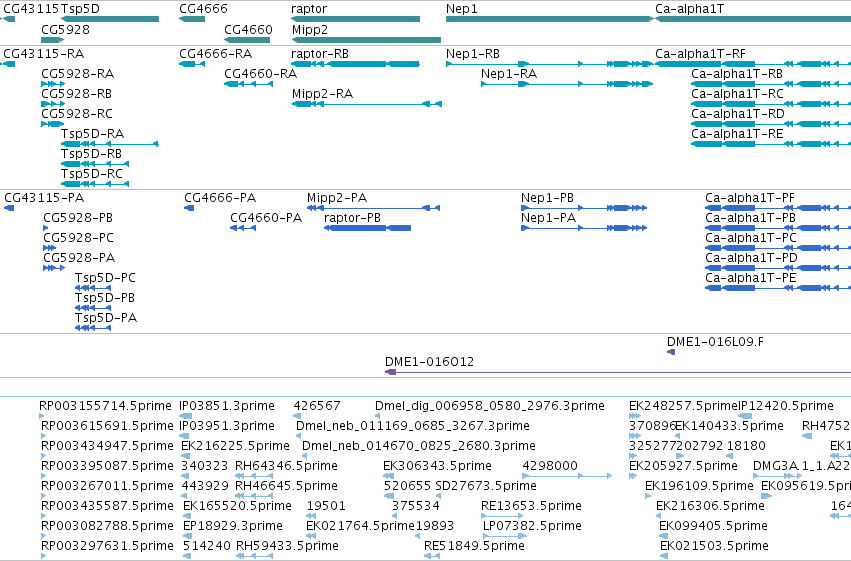This screenshot has width=851, height=561.
Task: Select the Tsp5D gene feature
Action: (x=110, y=19)
